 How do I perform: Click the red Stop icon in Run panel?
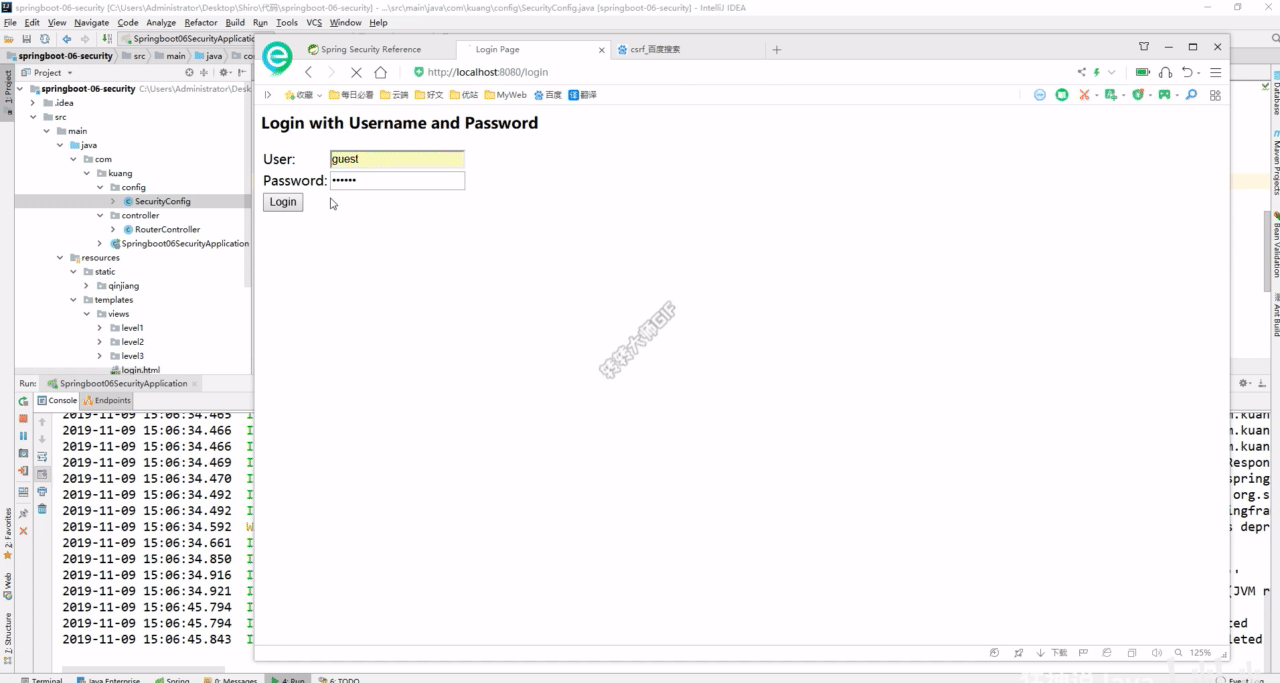point(23,419)
